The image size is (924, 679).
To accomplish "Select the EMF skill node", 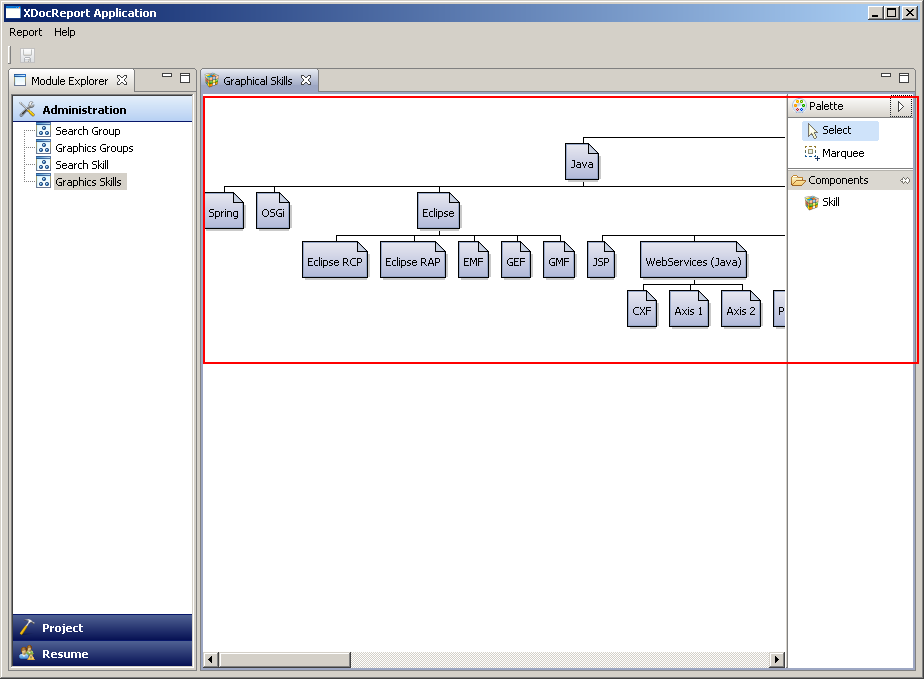I will pos(473,259).
